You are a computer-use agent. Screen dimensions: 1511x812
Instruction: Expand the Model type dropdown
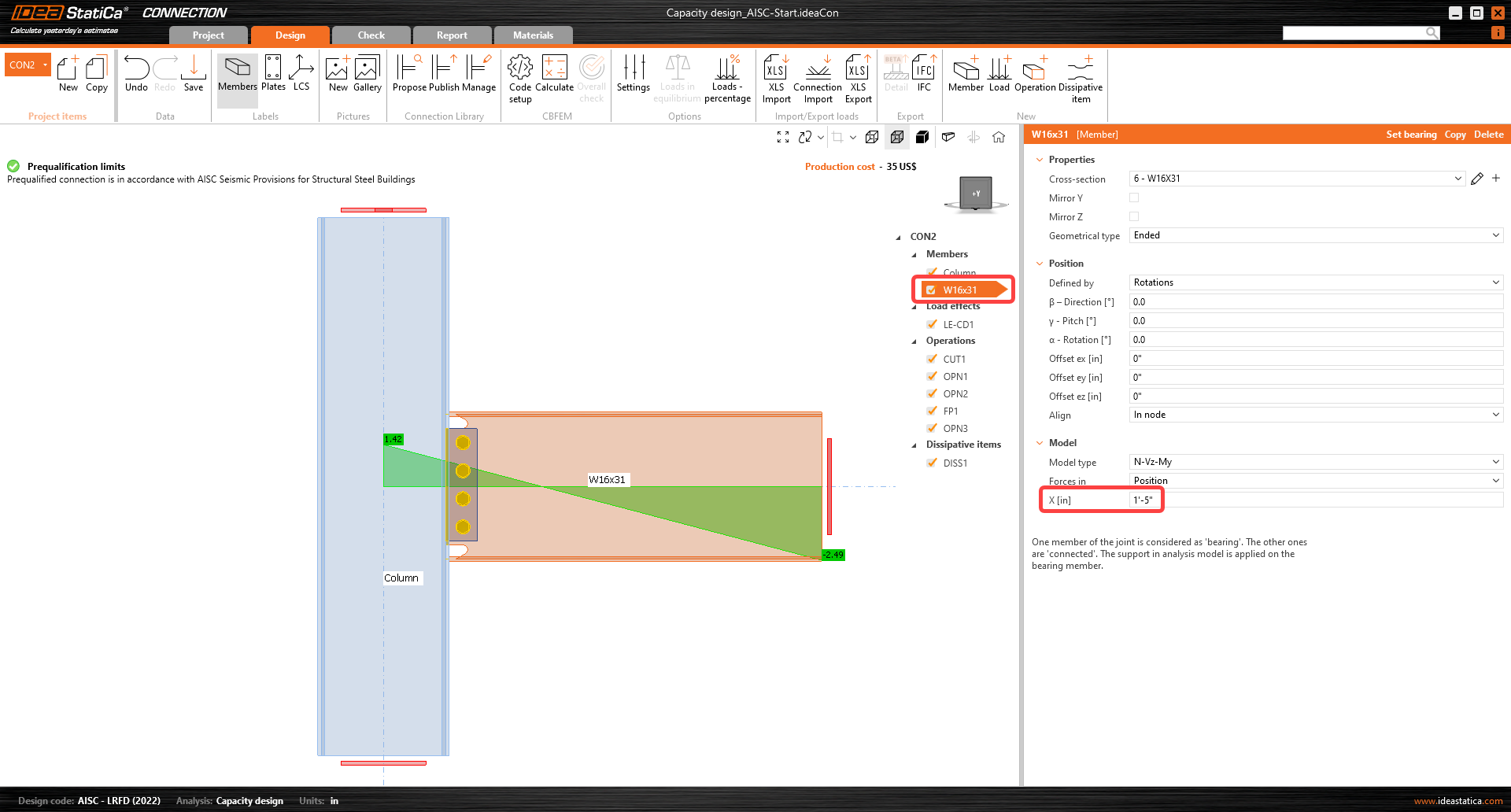click(x=1316, y=462)
